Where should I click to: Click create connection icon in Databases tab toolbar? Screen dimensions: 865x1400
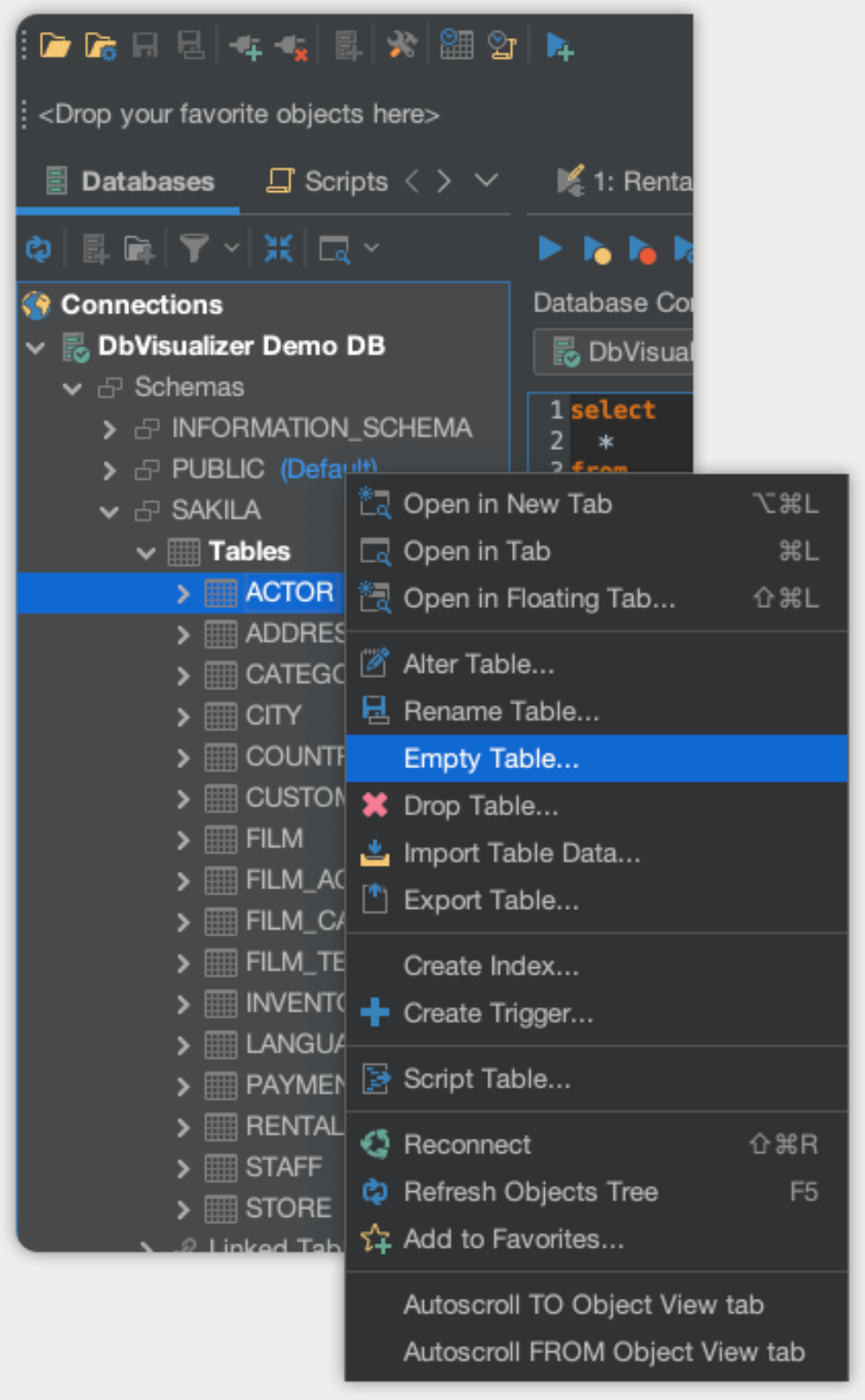95,250
